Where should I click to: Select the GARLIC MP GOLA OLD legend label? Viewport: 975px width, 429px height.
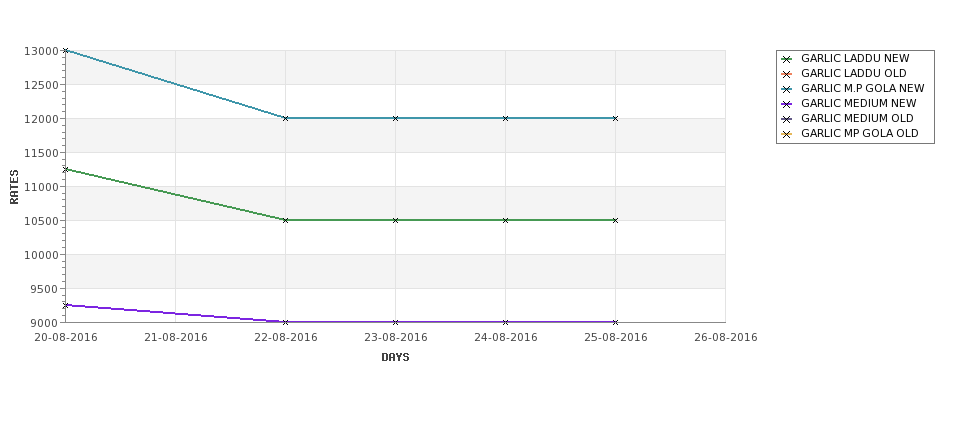pyautogui.click(x=859, y=134)
